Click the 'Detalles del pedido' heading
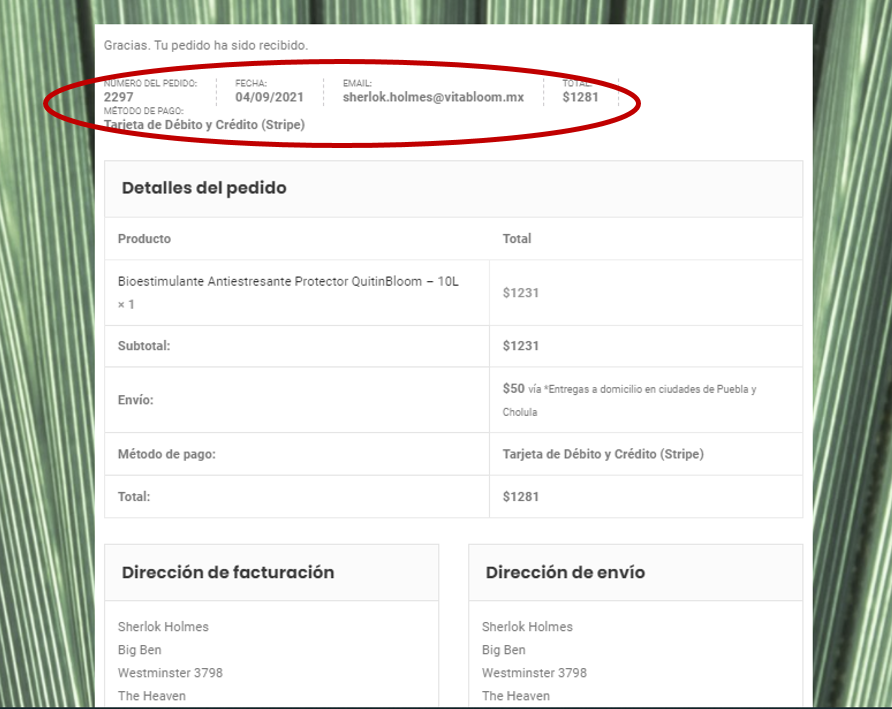Viewport: 892px width, 709px height. (x=204, y=188)
